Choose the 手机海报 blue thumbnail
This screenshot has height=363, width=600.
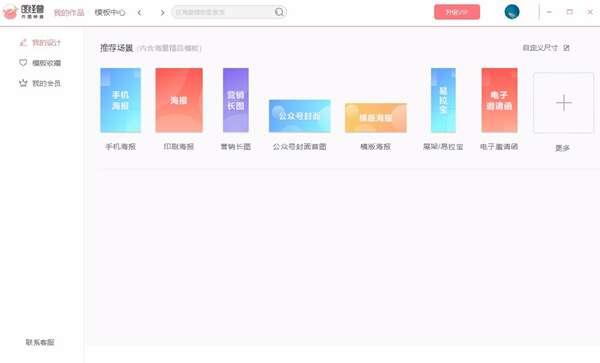pos(121,100)
